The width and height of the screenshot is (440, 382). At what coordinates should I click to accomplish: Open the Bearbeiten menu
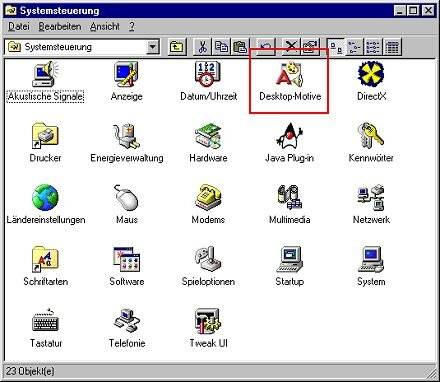point(60,26)
